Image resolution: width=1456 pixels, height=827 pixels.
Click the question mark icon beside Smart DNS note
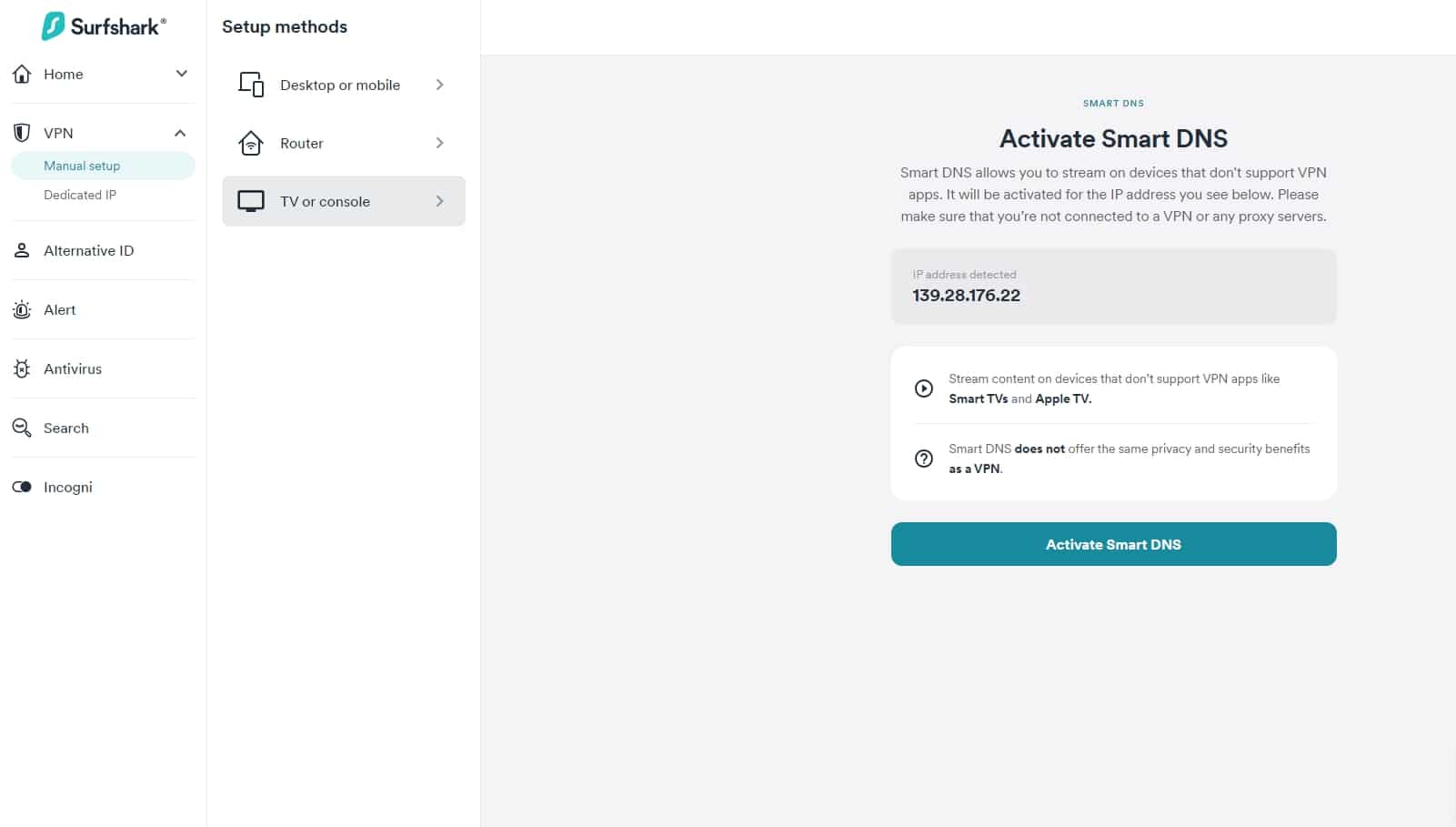point(923,459)
